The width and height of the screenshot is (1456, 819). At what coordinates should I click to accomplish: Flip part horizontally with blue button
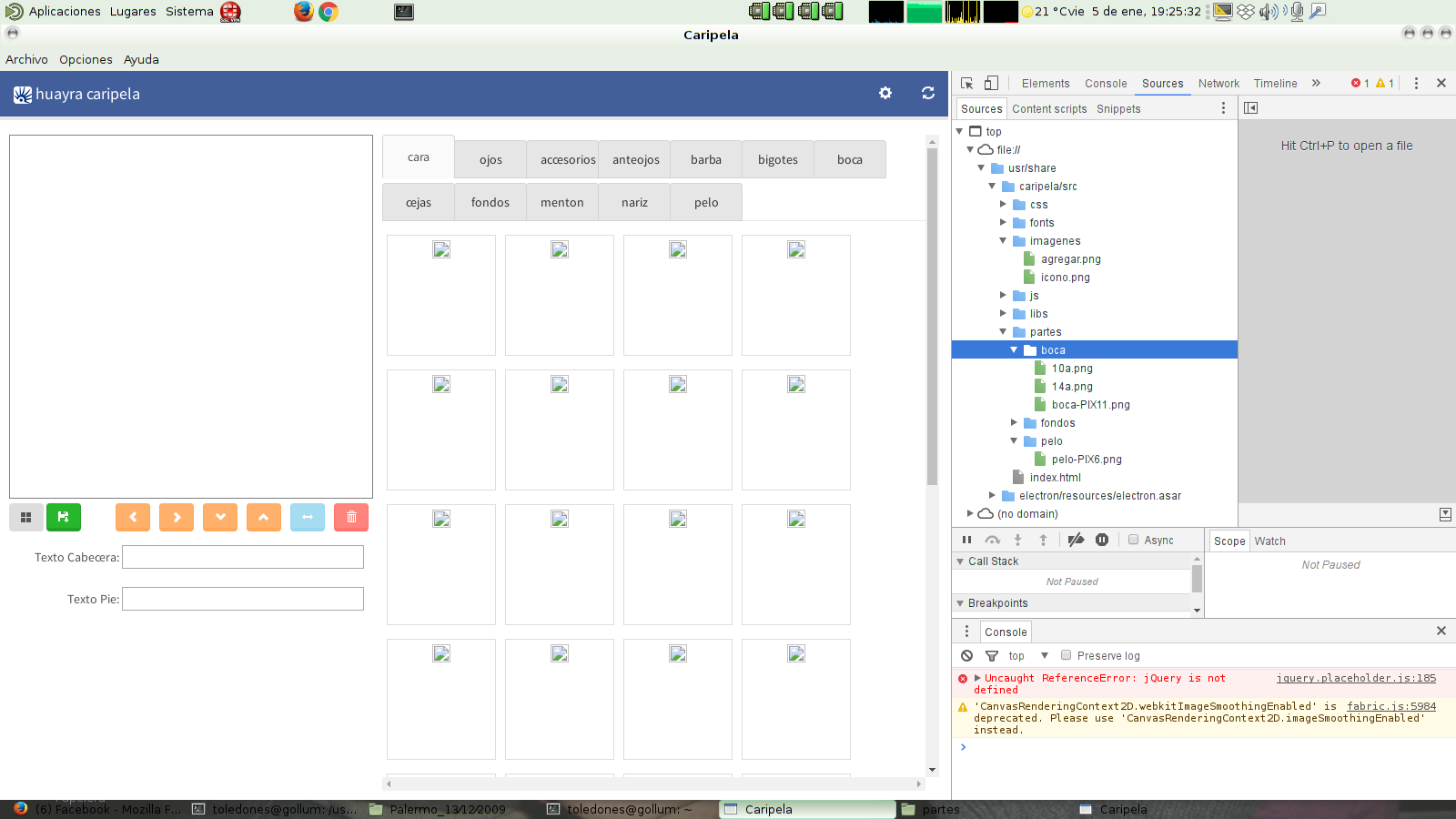pos(308,517)
